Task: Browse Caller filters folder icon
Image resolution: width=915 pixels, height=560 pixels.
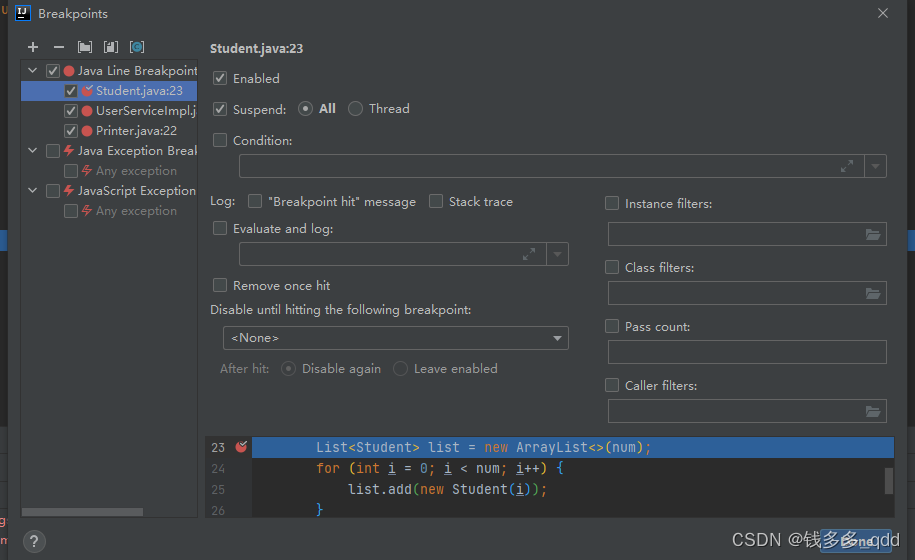Action: [x=873, y=412]
